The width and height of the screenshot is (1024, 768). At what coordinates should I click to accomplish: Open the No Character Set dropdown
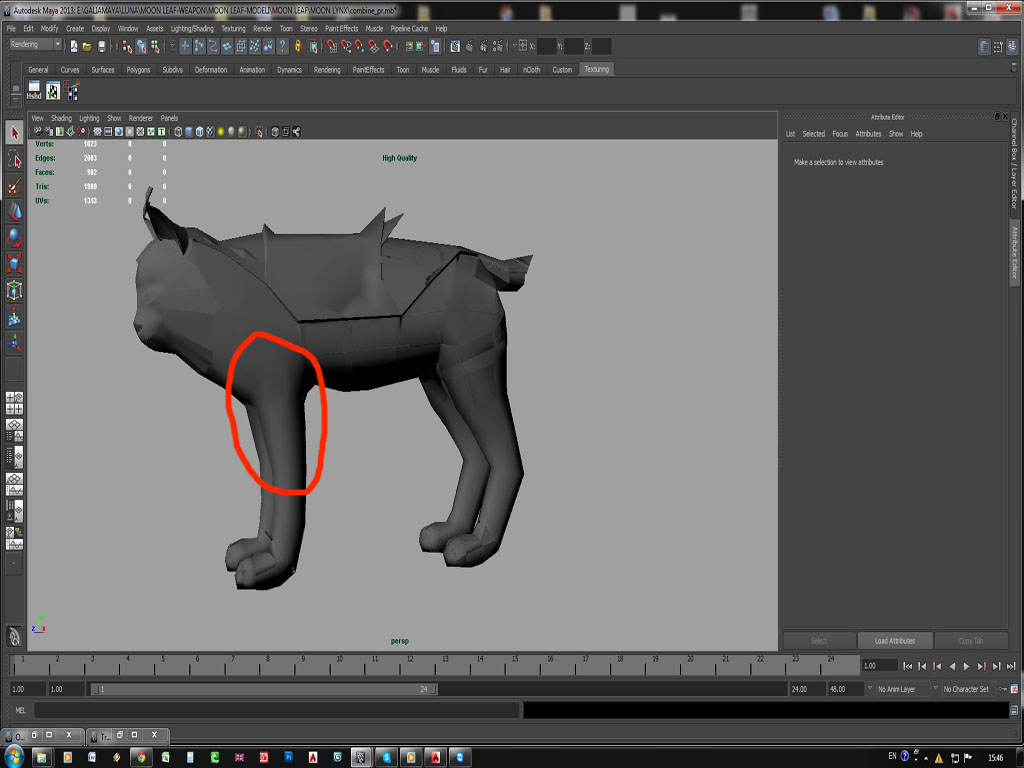pos(967,689)
